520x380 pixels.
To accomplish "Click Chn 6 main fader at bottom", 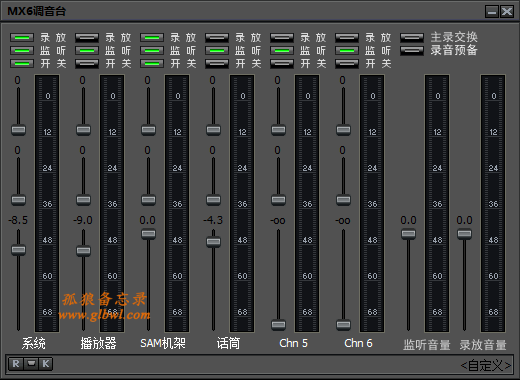I will (343, 324).
